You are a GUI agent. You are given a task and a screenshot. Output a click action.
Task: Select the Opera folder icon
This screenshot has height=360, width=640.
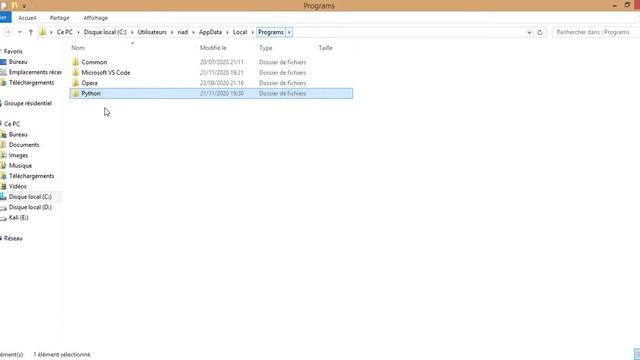click(x=75, y=83)
